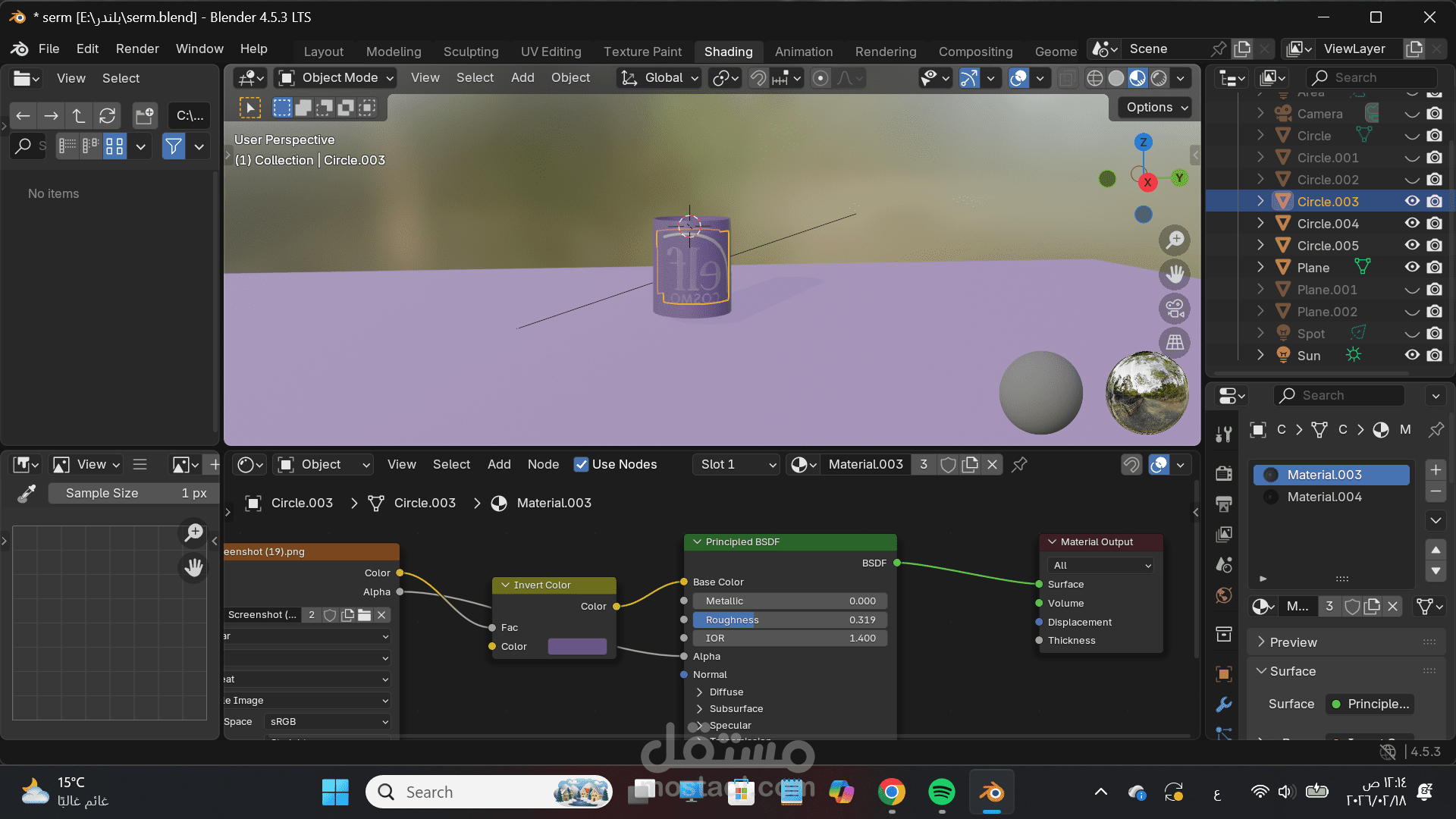Expand the Preview panel
Image resolution: width=1456 pixels, height=819 pixels.
point(1293,642)
